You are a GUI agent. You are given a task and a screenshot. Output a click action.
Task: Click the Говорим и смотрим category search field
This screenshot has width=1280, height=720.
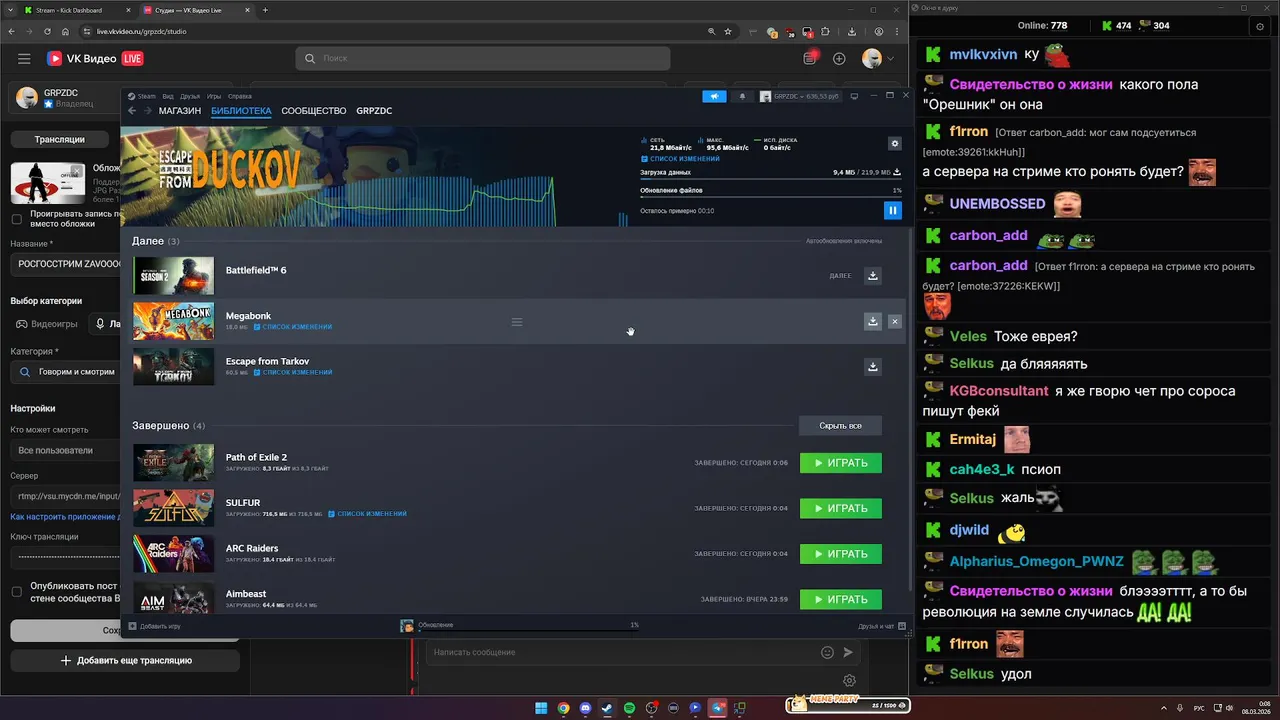(x=66, y=372)
